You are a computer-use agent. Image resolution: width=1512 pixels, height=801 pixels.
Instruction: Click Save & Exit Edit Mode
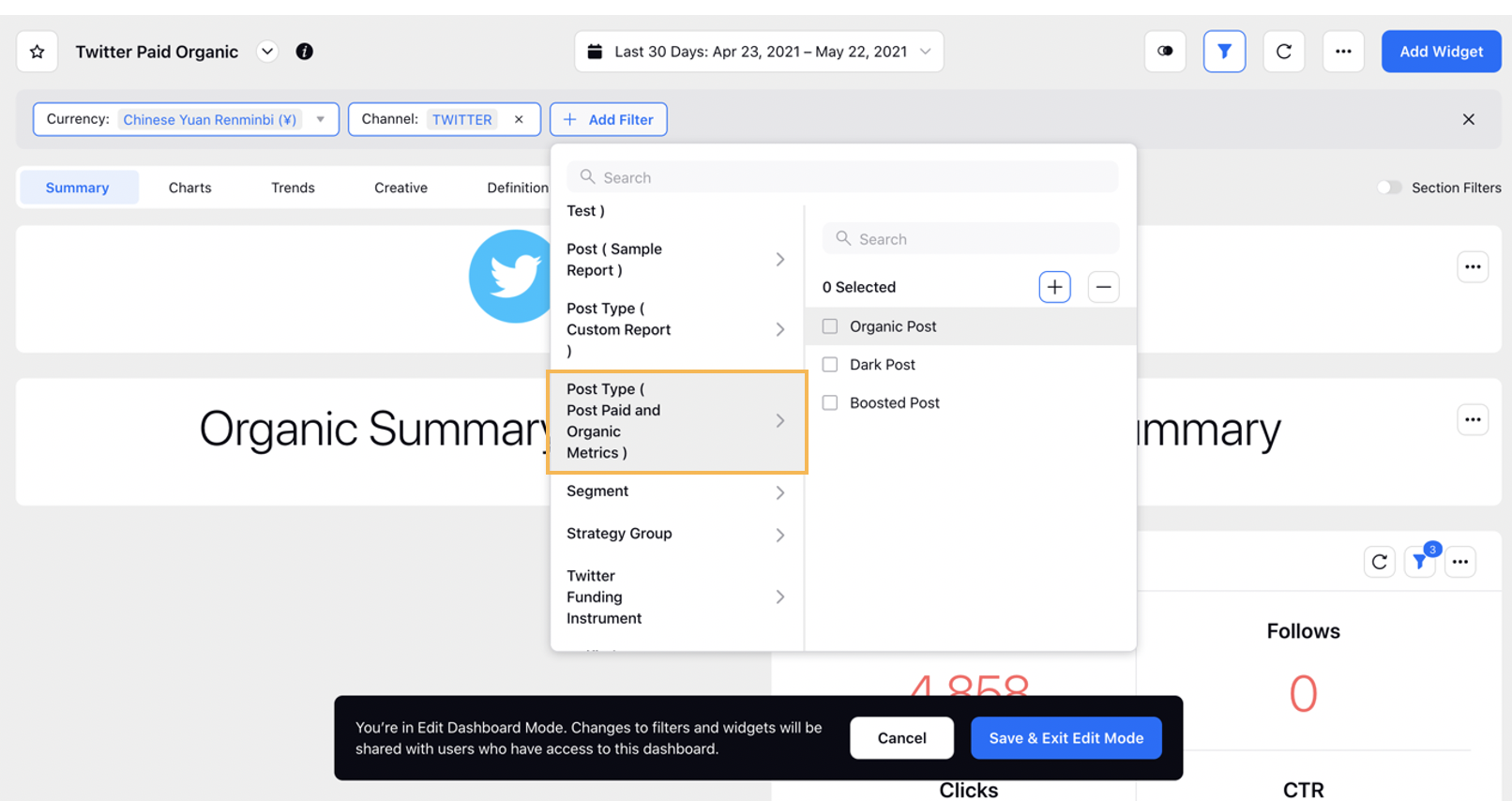pos(1066,738)
